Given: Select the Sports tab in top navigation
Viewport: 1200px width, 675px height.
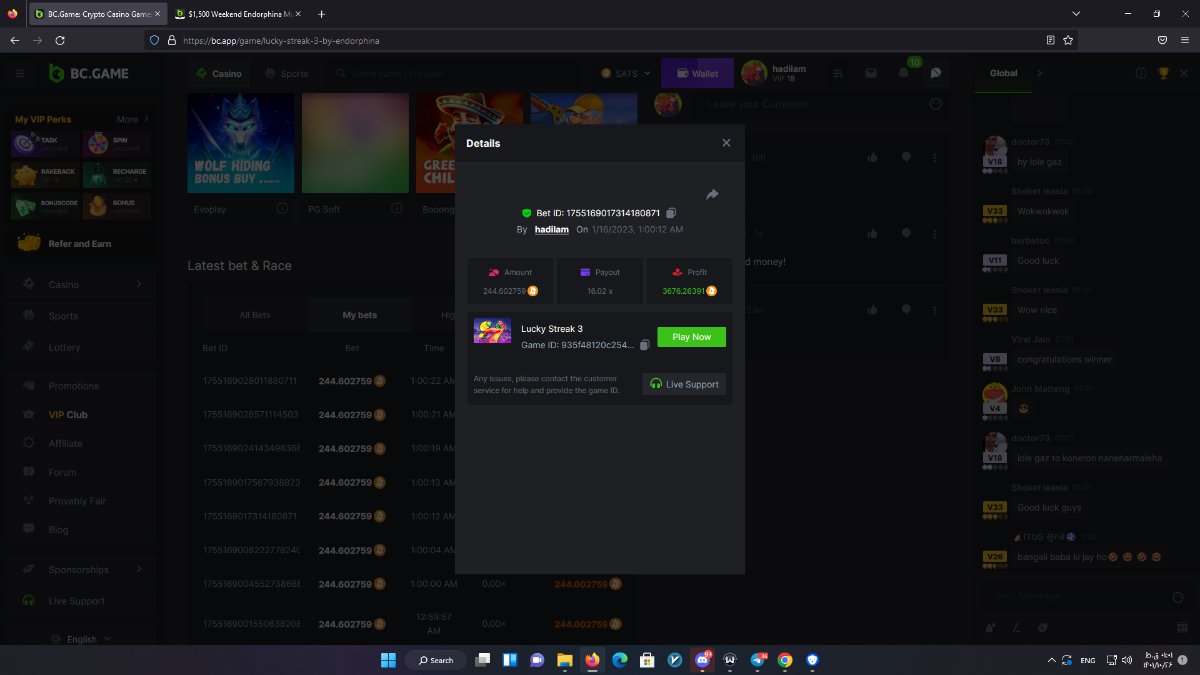Looking at the screenshot, I should point(287,73).
